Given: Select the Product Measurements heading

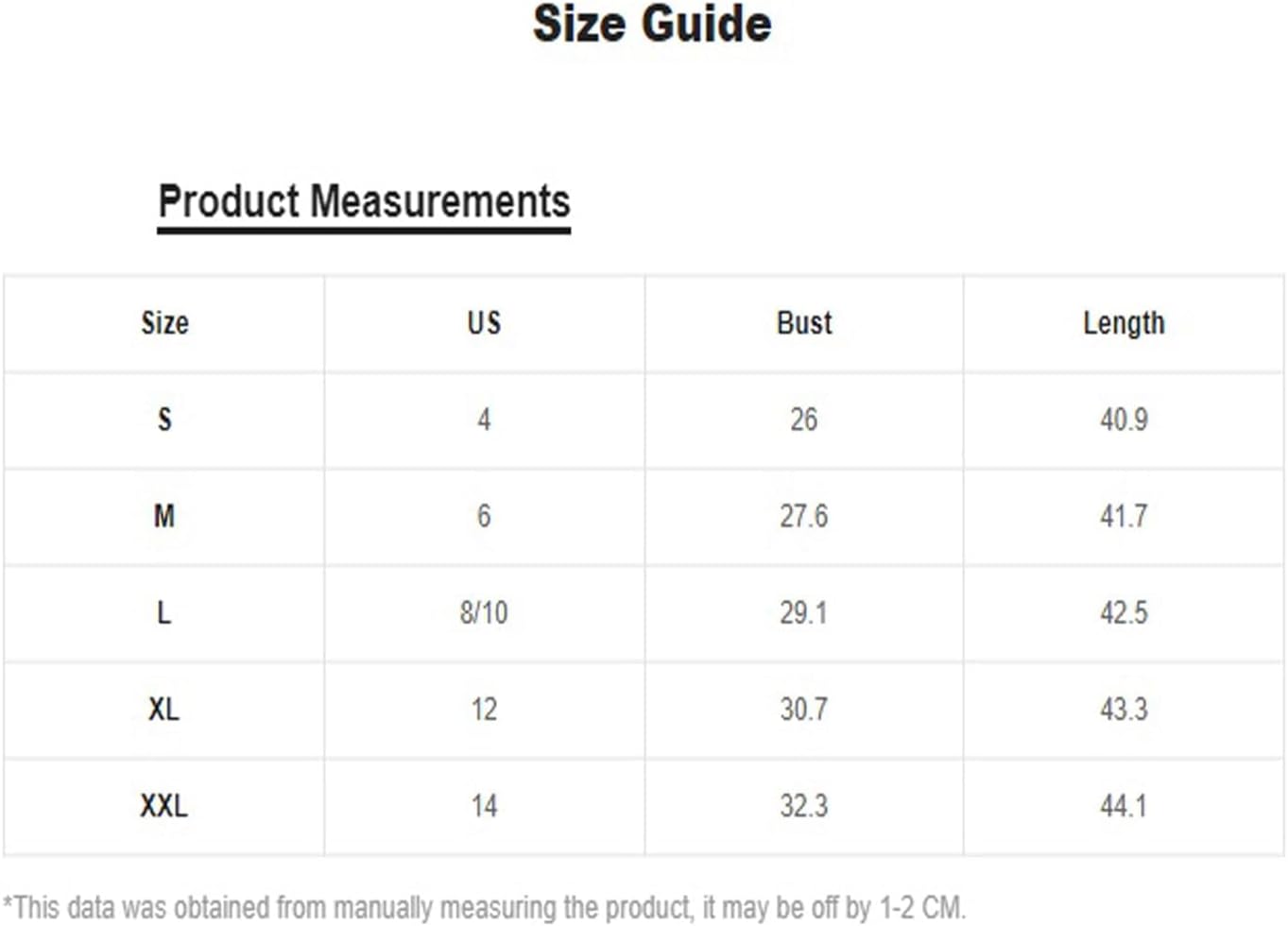Looking at the screenshot, I should tap(364, 201).
